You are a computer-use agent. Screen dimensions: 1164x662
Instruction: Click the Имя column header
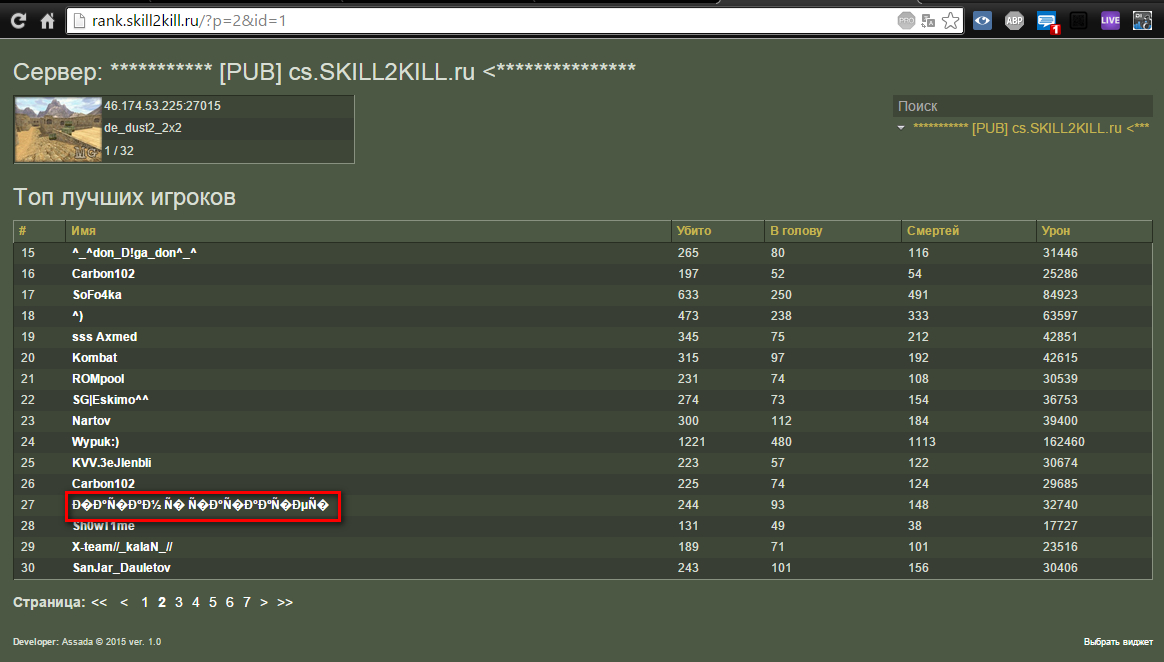(368, 231)
